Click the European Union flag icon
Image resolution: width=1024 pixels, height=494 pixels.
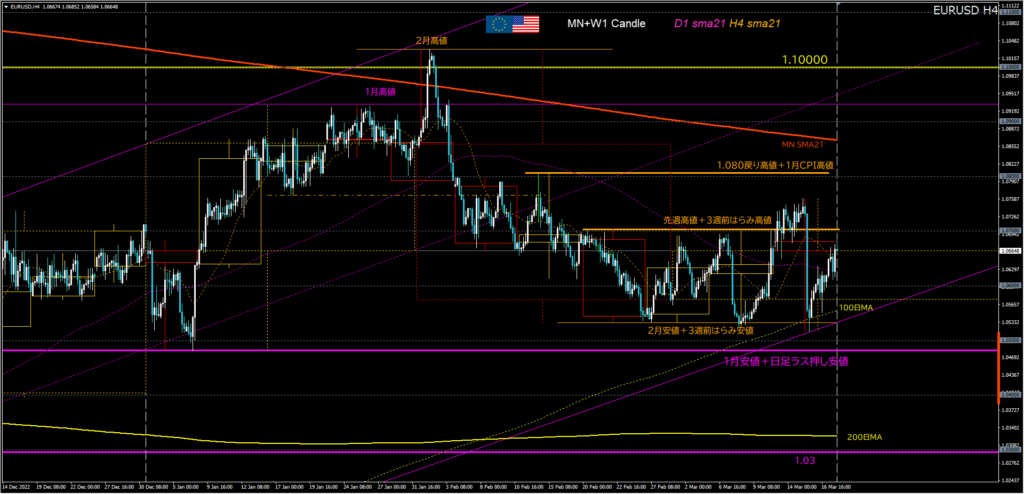tap(499, 24)
